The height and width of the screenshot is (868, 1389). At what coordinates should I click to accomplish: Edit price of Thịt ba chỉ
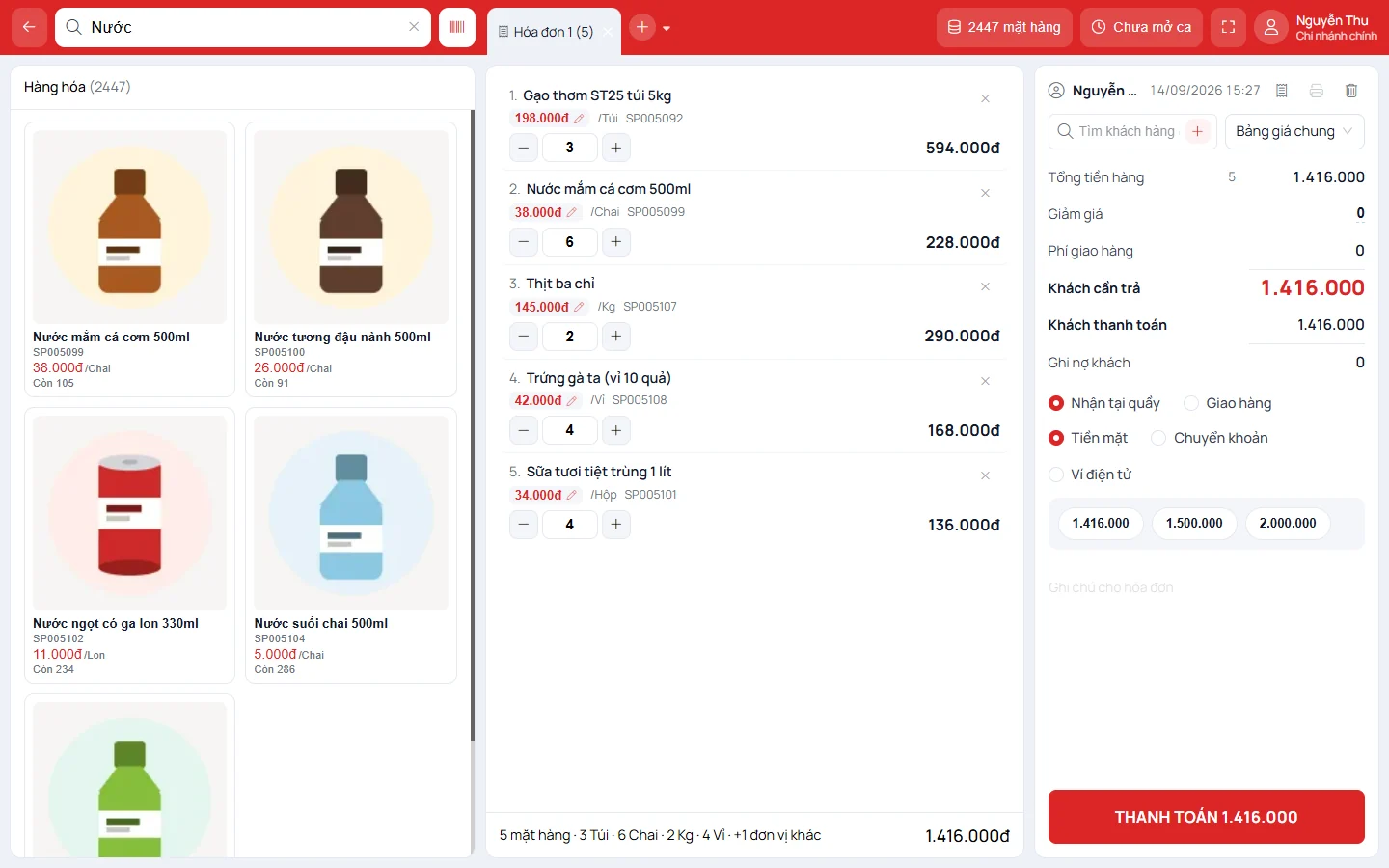(579, 308)
